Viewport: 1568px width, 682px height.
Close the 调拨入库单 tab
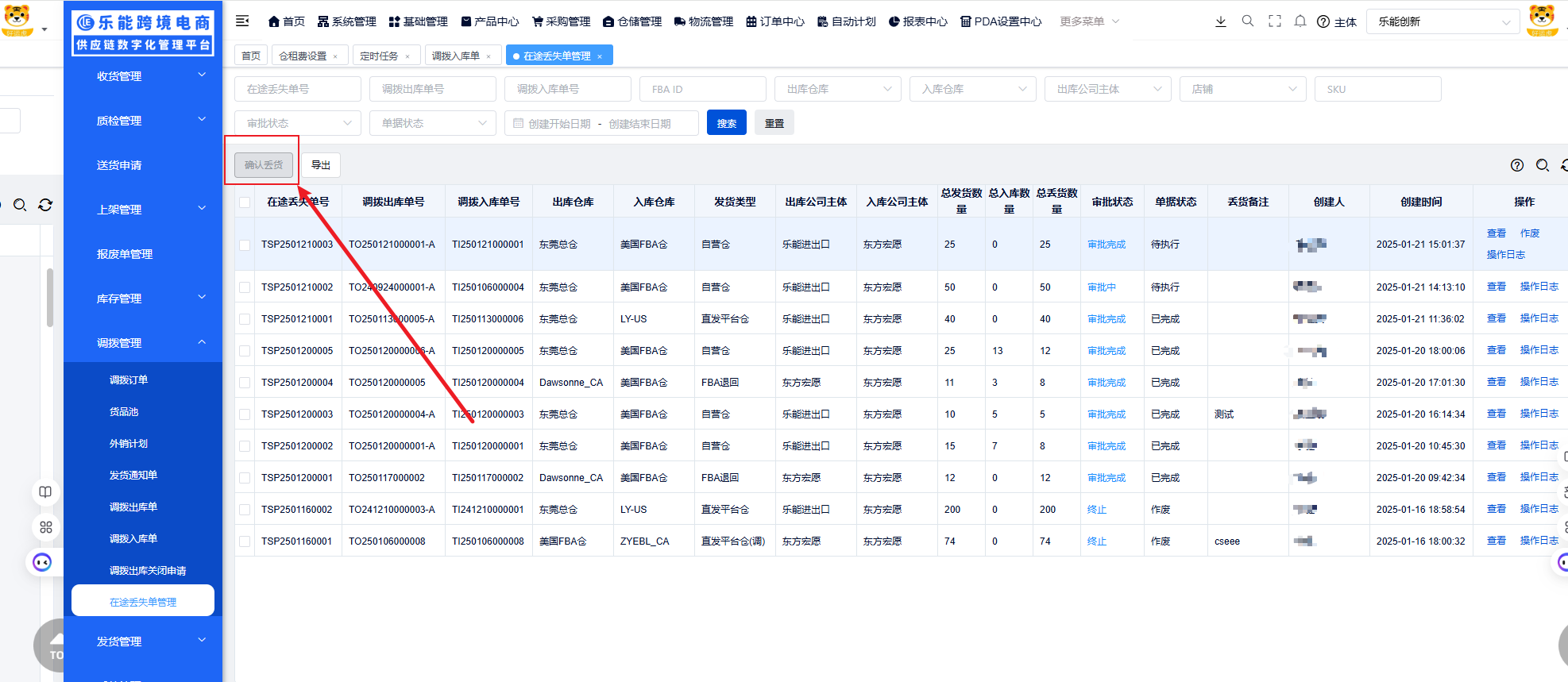pos(489,56)
